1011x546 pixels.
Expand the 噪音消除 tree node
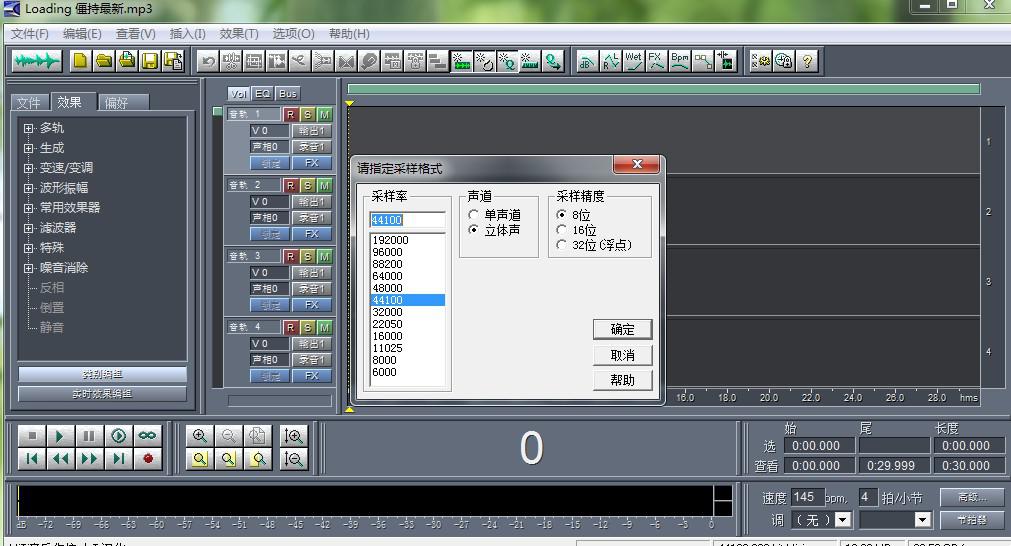pyautogui.click(x=28, y=268)
